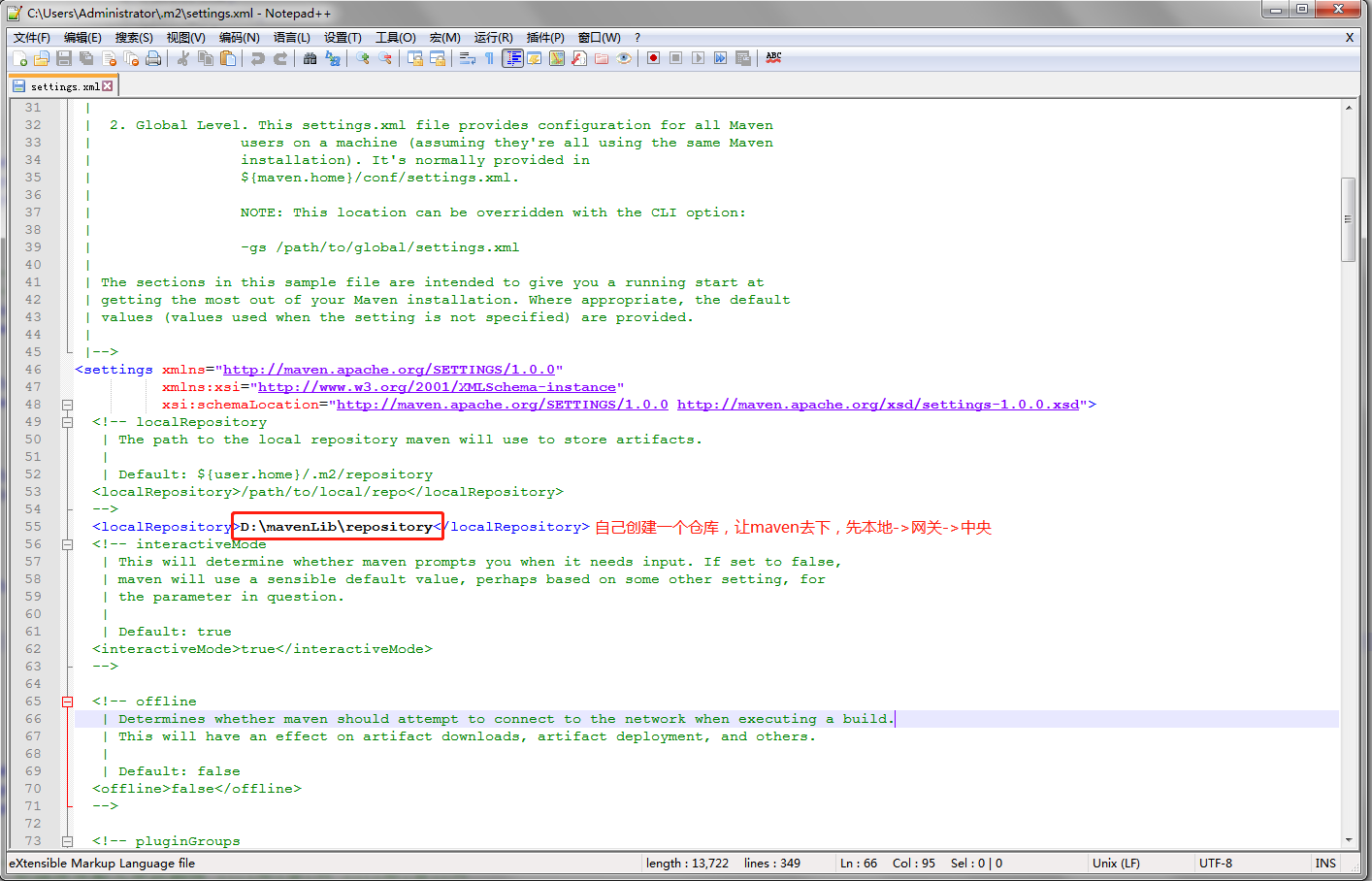The height and width of the screenshot is (881, 1372).
Task: Click the scrollbar down arrow
Action: [x=1349, y=840]
